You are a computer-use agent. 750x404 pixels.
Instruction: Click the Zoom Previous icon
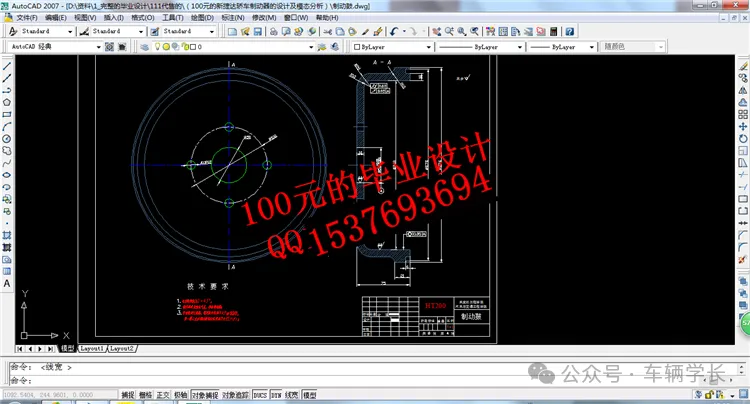coord(474,32)
